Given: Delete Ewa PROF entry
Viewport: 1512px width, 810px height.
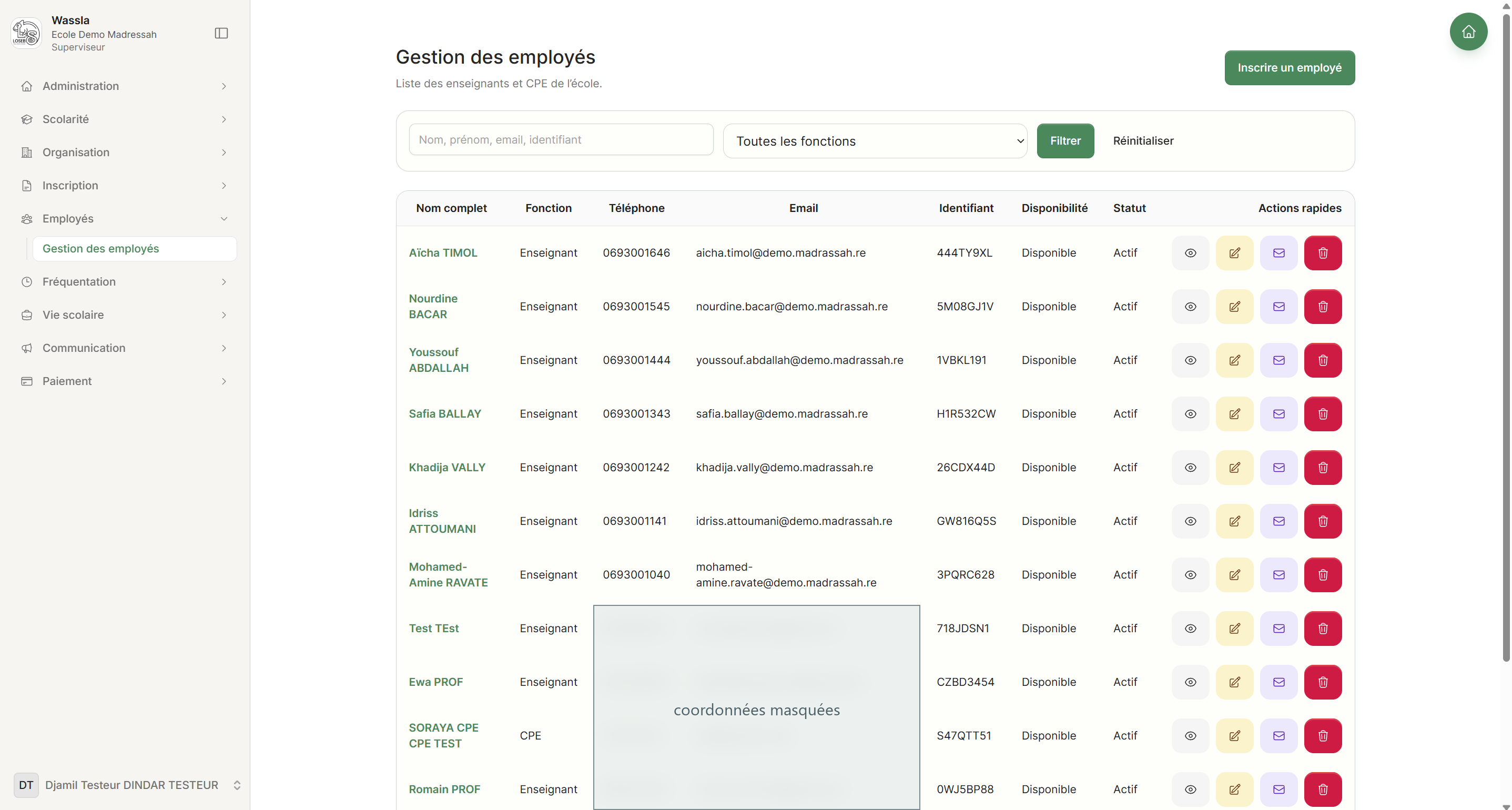Looking at the screenshot, I should coord(1323,682).
